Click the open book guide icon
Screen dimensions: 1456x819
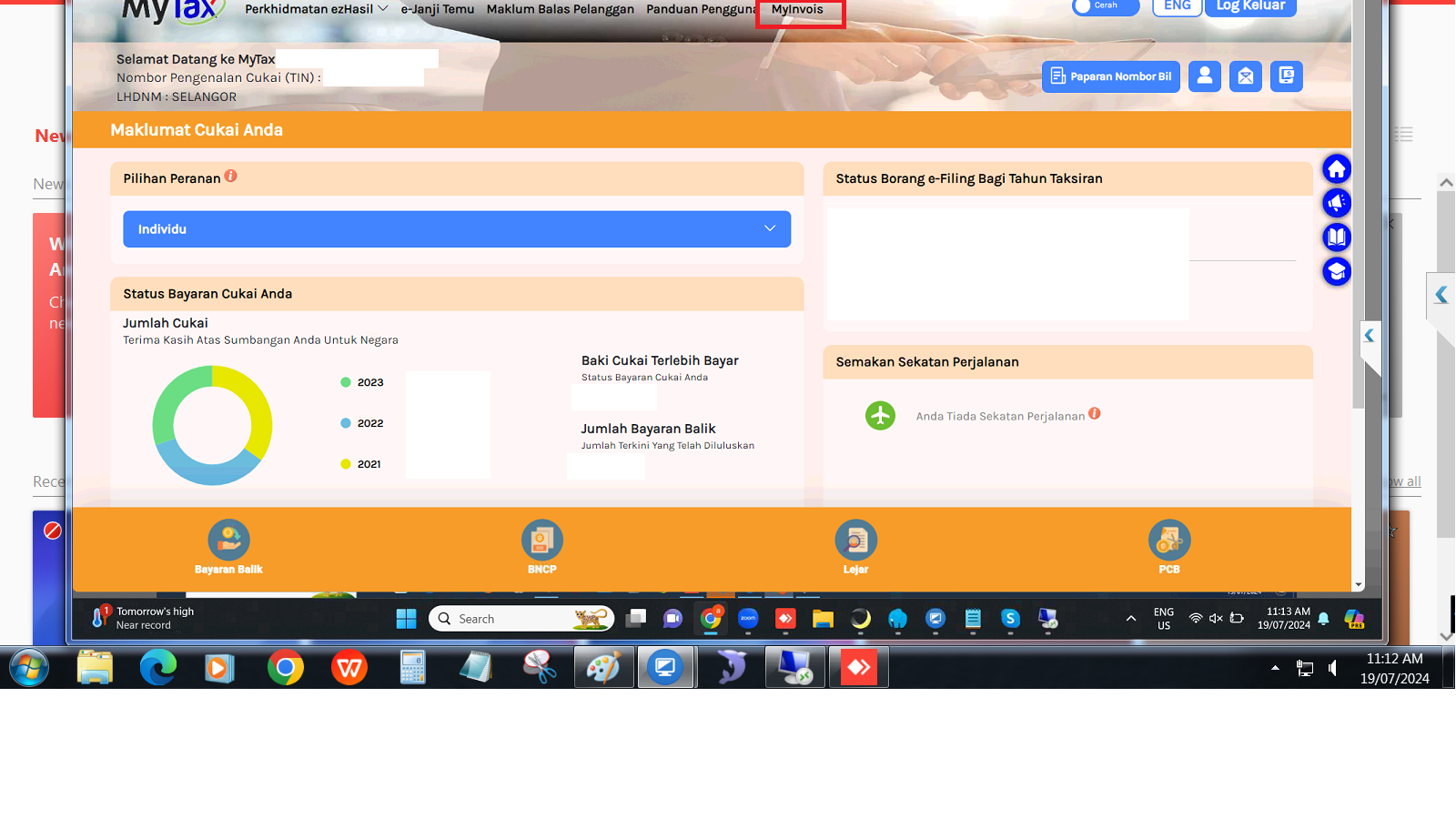(x=1336, y=238)
